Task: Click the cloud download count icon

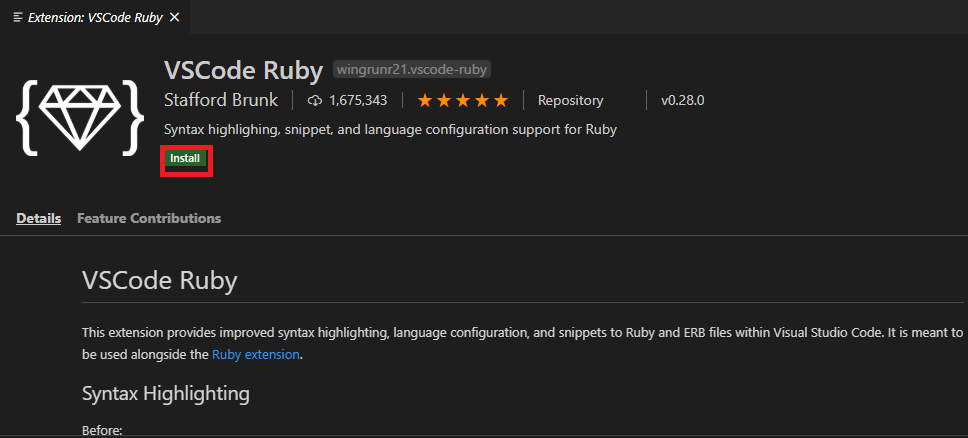Action: [x=315, y=100]
